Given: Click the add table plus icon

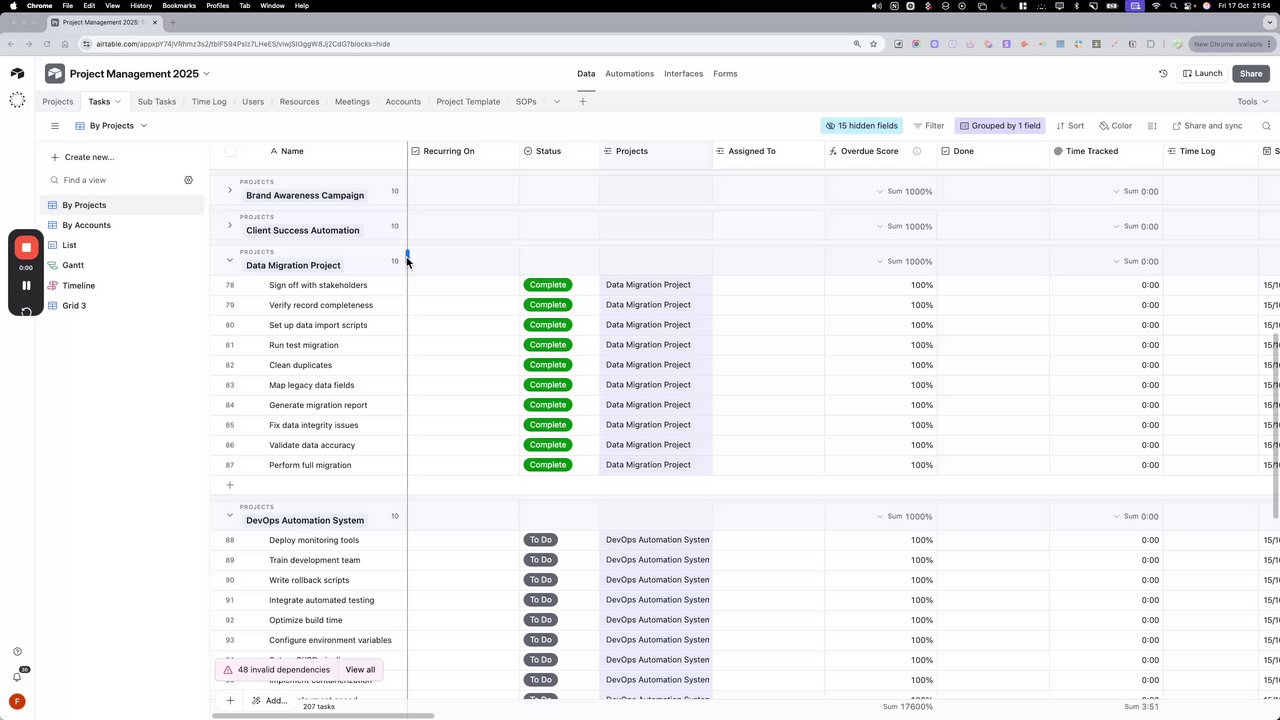Looking at the screenshot, I should 583,101.
